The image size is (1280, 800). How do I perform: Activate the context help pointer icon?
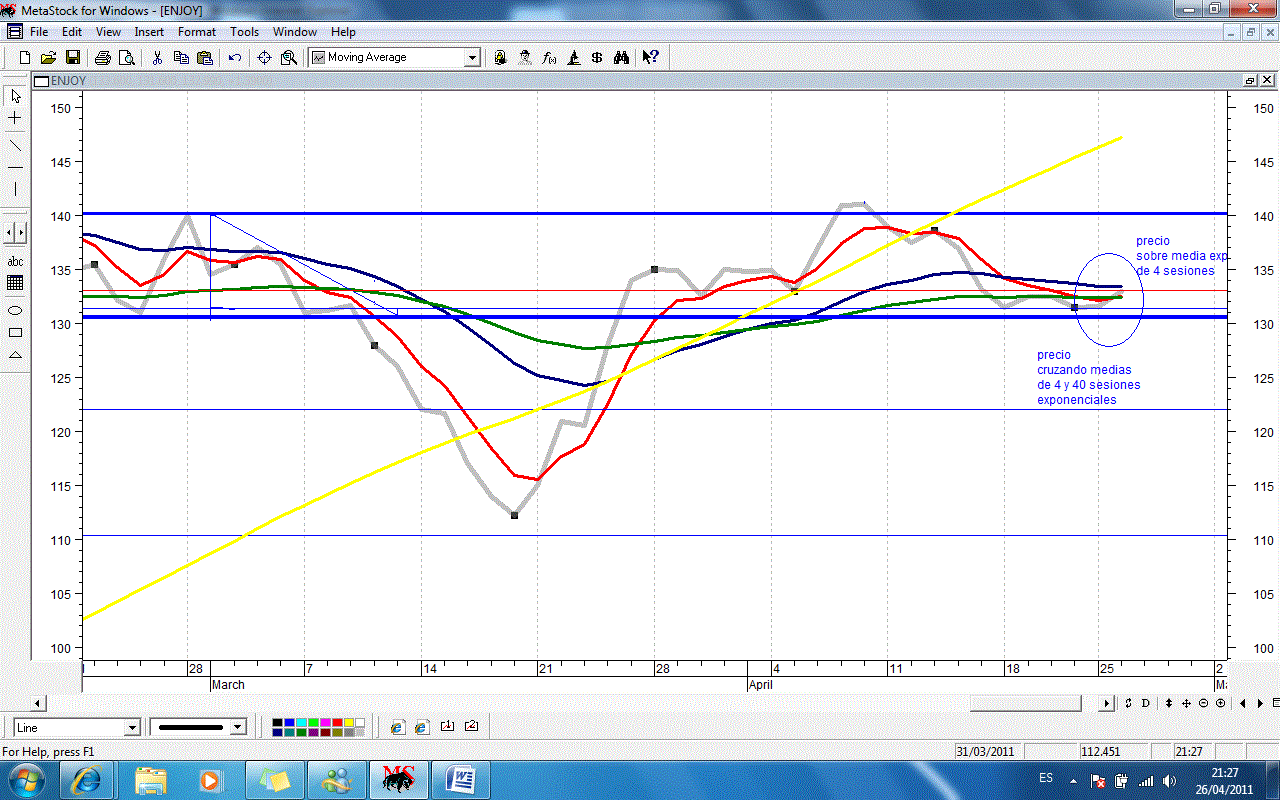tap(650, 58)
